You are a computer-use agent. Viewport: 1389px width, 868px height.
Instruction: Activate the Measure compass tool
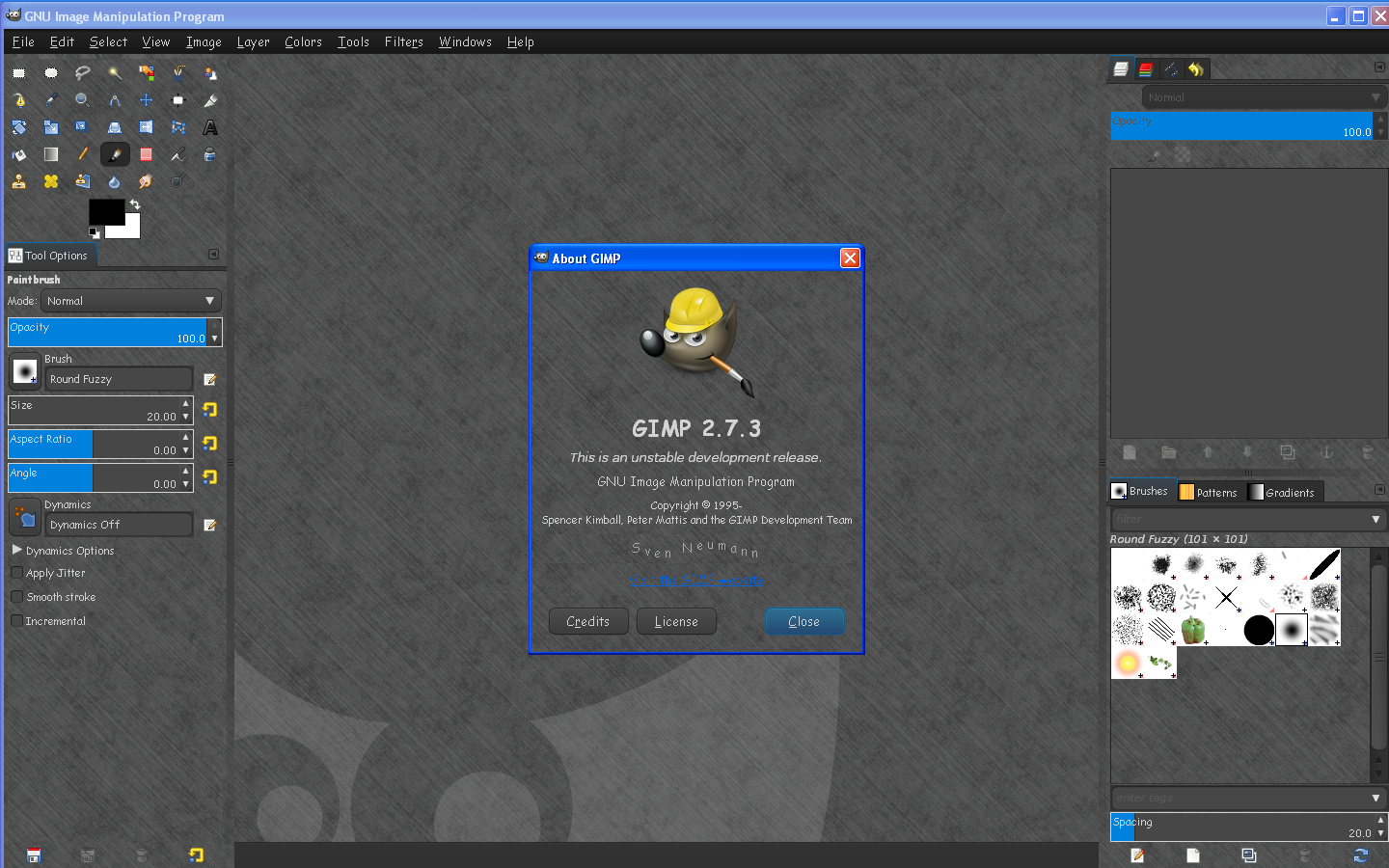click(x=115, y=100)
